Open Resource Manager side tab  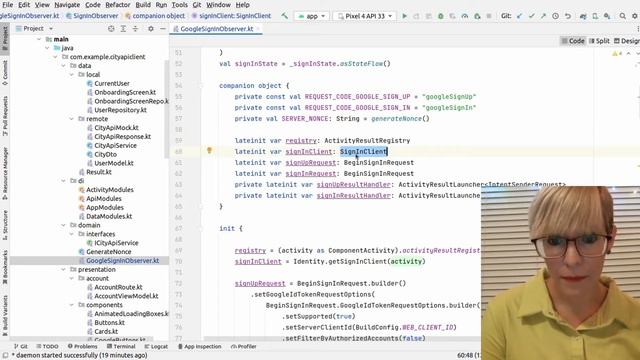(x=5, y=173)
